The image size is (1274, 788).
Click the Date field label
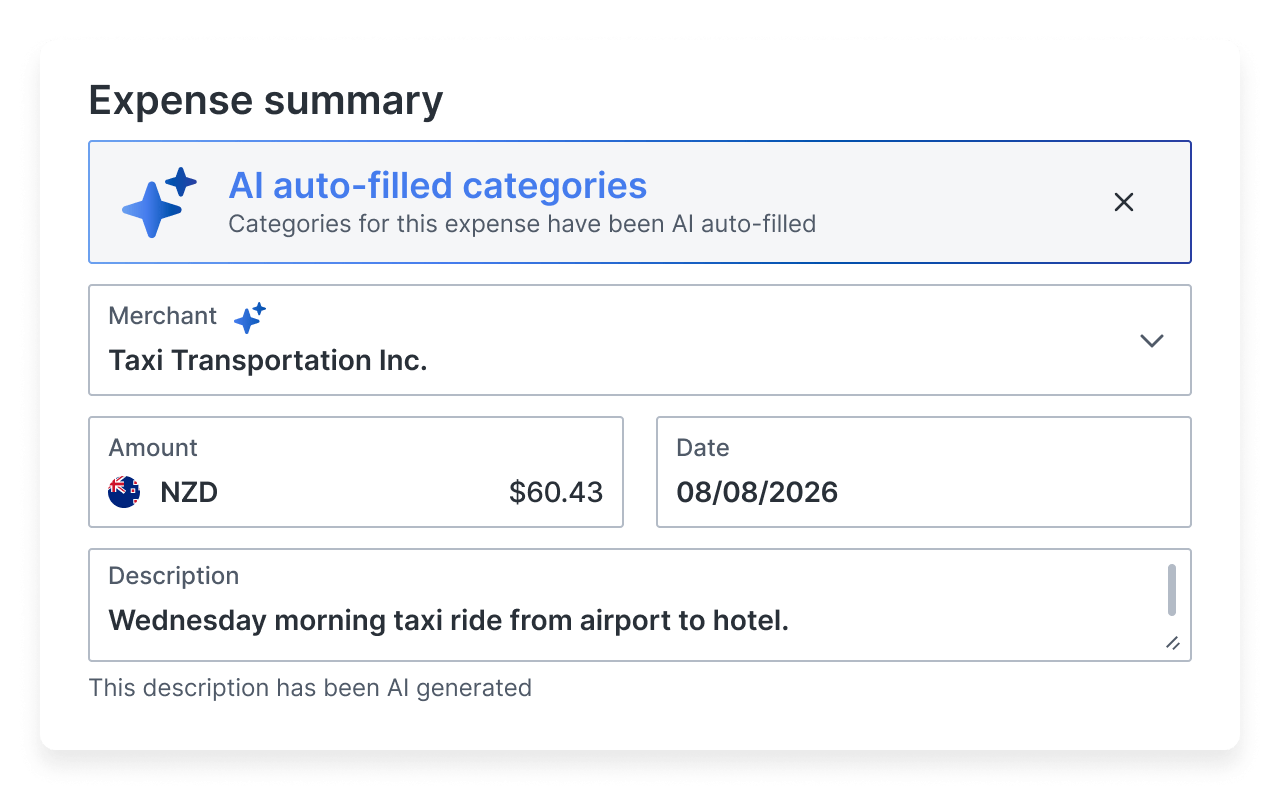click(703, 448)
